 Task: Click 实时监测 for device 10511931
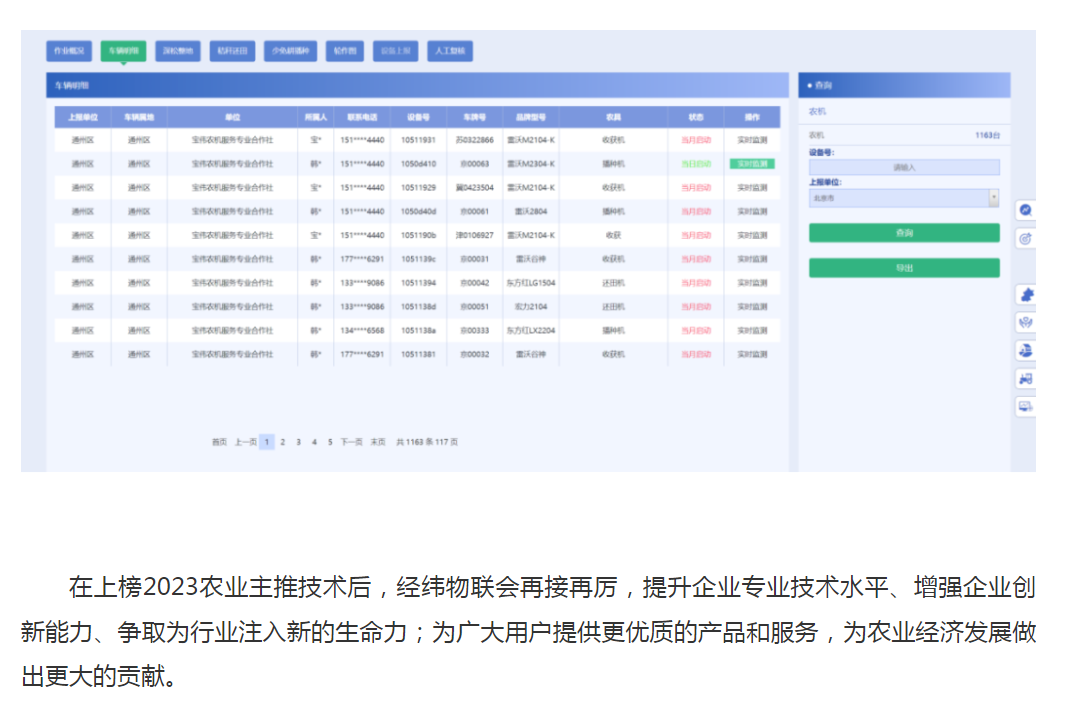[x=751, y=140]
